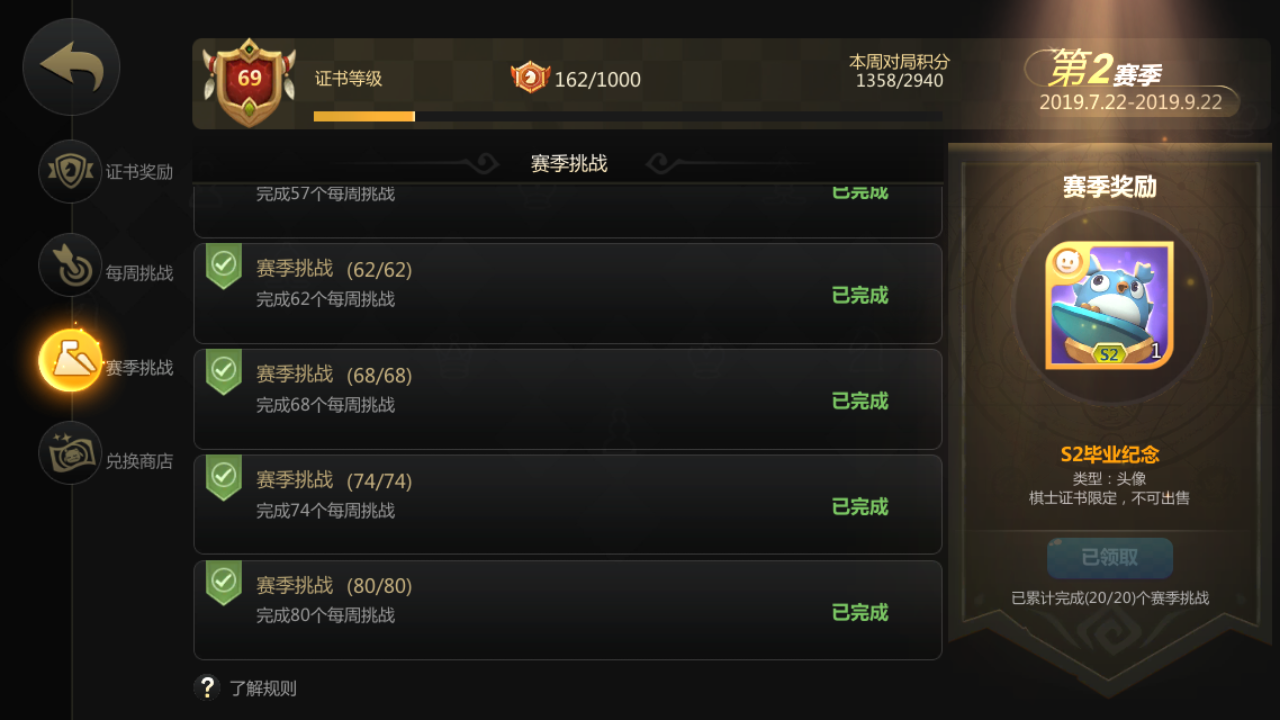Click 已完成 status on 68/68 challenge
Screen dimensions: 1280x720
(860, 401)
